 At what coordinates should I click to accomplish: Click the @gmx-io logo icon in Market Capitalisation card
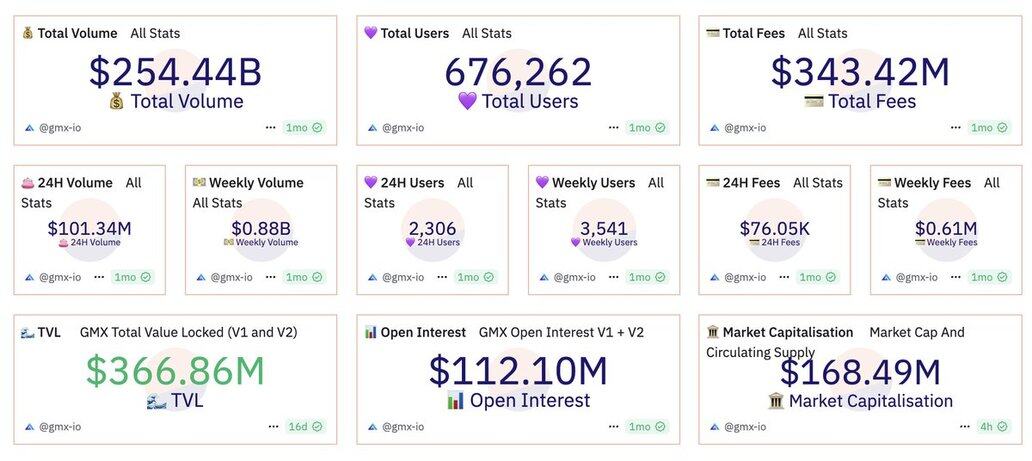coord(714,426)
